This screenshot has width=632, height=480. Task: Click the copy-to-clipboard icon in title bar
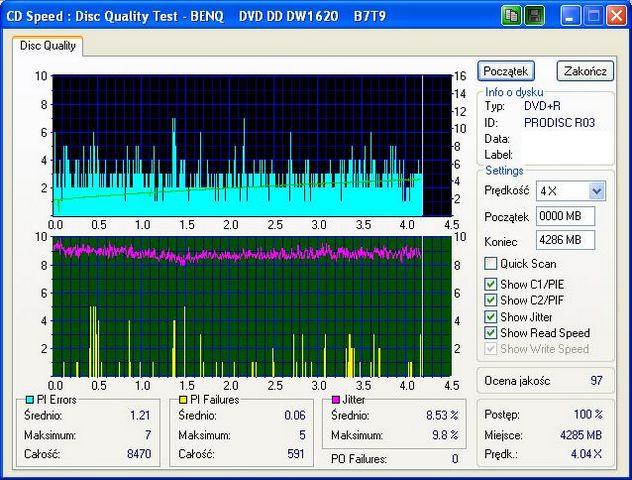click(512, 16)
